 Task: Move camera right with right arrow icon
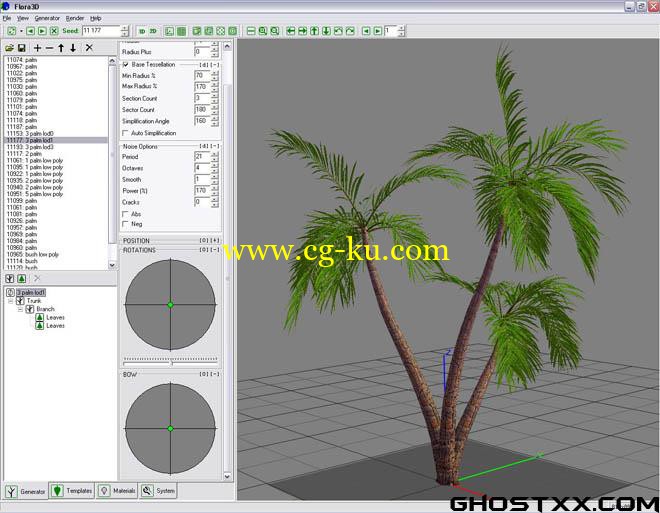click(302, 31)
